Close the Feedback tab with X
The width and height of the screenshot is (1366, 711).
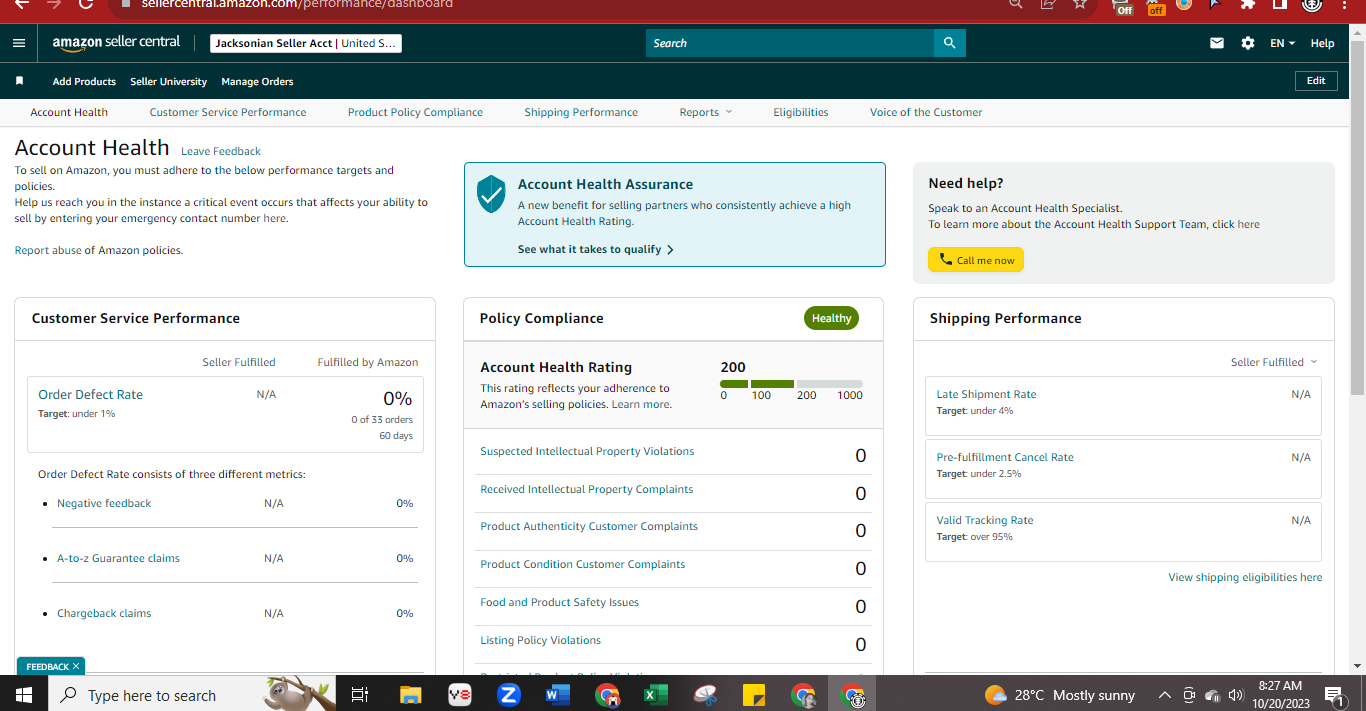click(76, 666)
